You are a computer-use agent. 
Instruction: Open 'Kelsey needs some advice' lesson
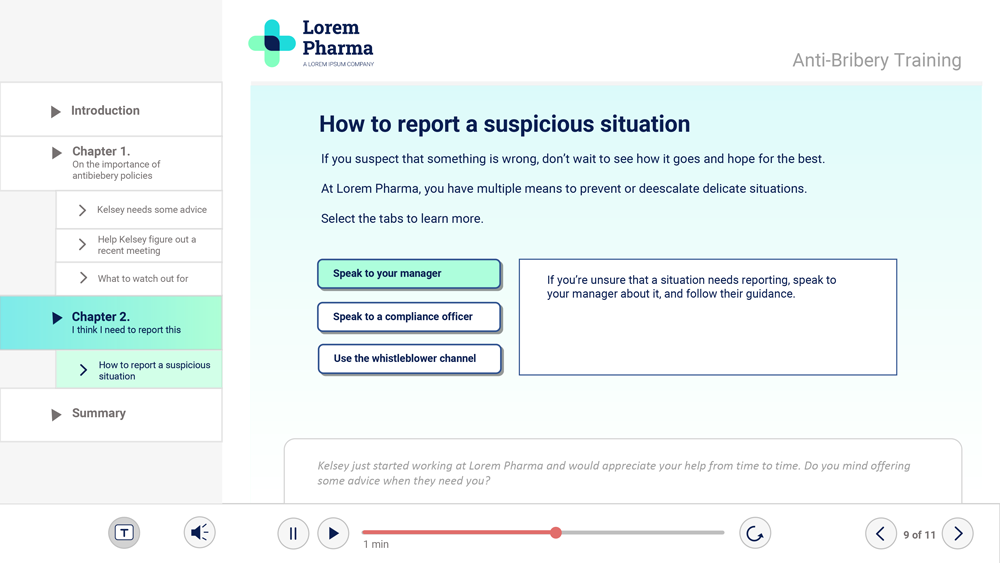[151, 210]
